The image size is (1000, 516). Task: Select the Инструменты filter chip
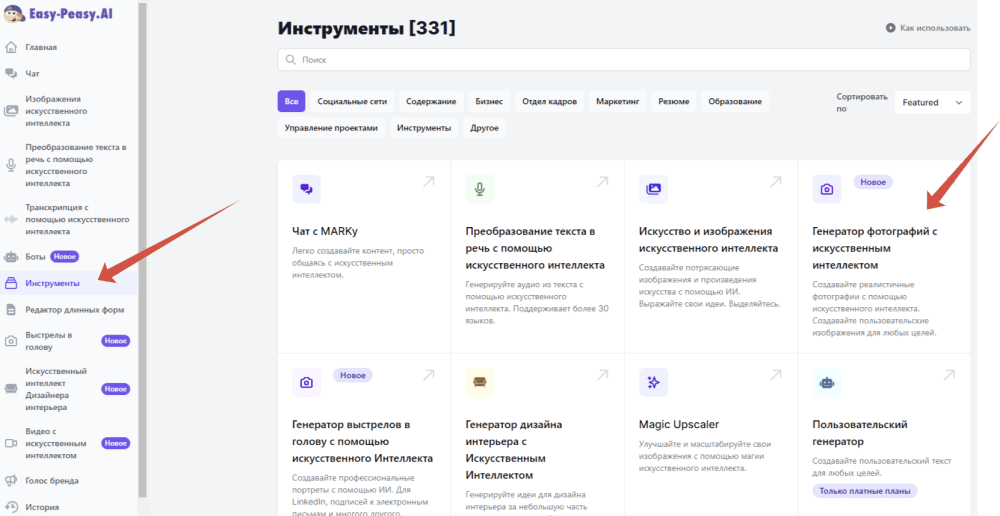[x=423, y=128]
